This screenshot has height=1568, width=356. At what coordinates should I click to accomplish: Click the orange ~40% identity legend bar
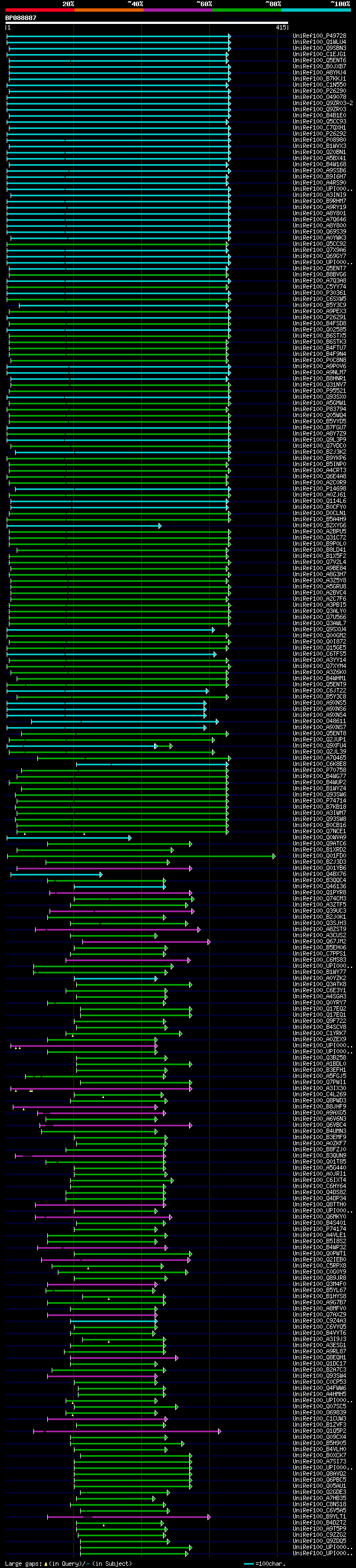click(x=109, y=10)
